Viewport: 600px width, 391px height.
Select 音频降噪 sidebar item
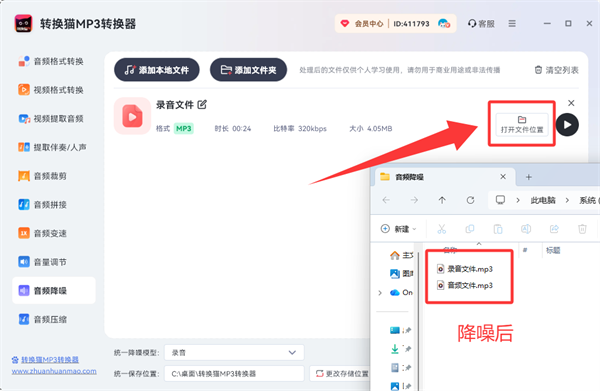54,290
